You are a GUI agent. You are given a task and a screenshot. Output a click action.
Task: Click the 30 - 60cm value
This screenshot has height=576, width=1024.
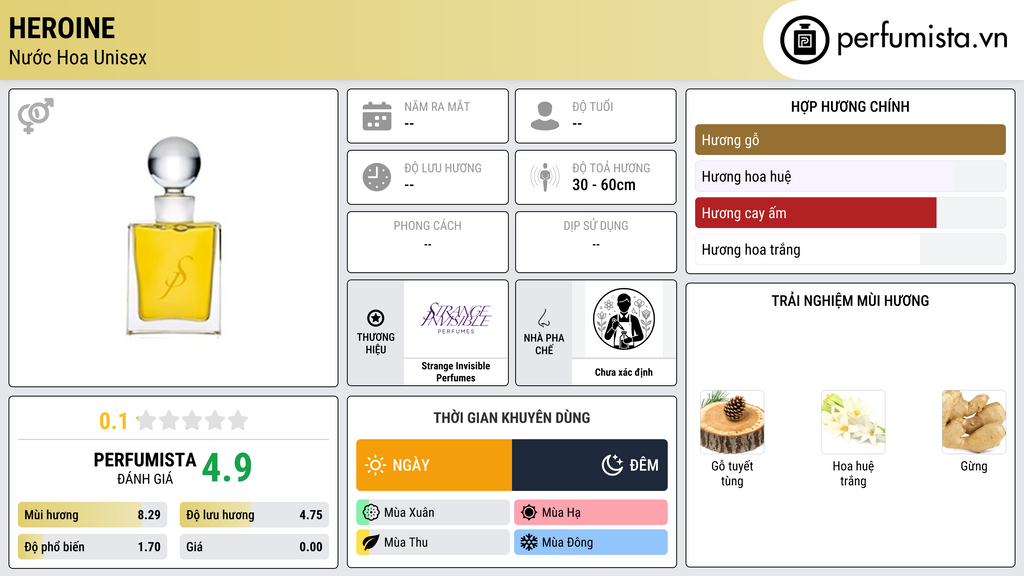(604, 185)
